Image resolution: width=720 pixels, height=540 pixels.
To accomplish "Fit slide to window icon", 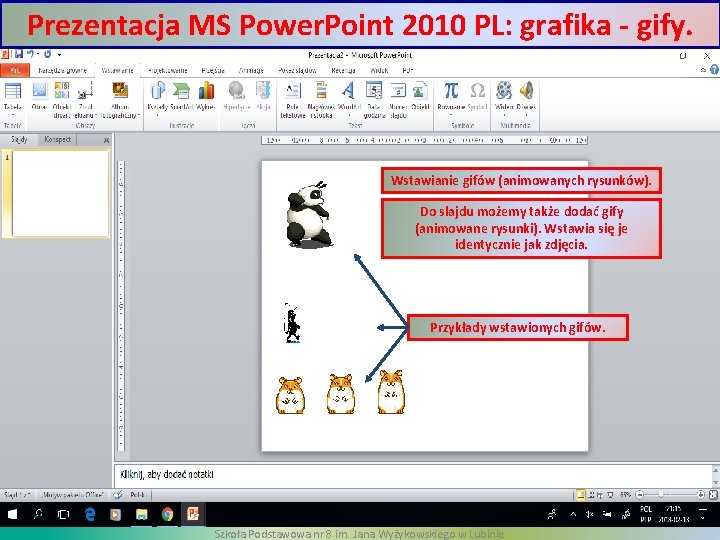I will [x=713, y=495].
